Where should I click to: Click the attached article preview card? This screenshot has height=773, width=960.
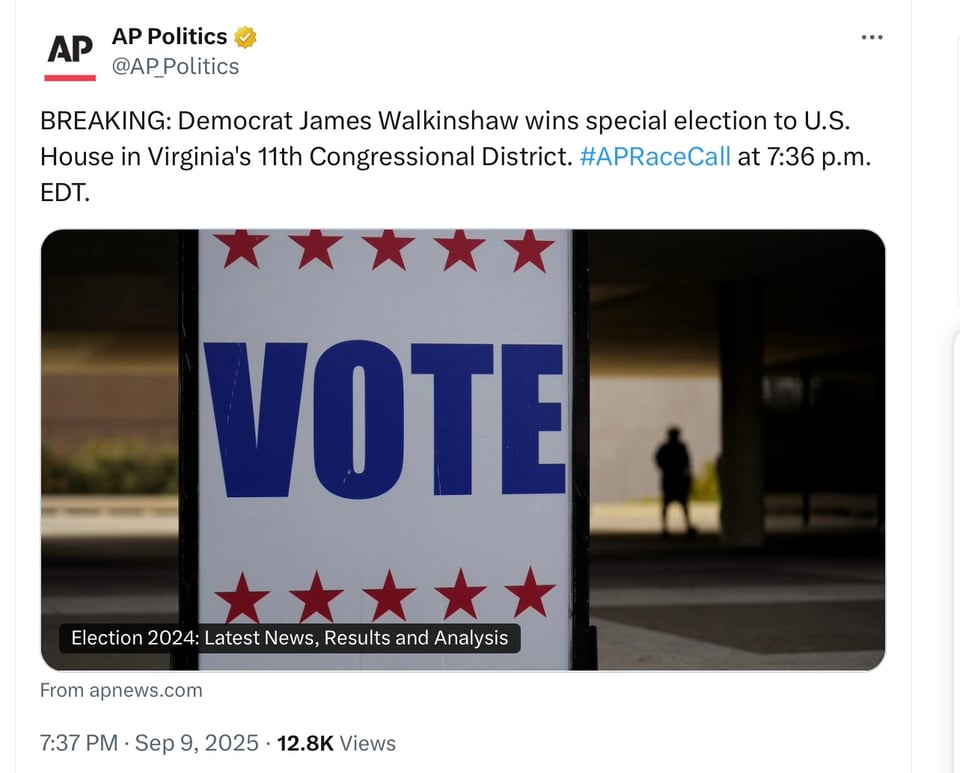[x=463, y=448]
